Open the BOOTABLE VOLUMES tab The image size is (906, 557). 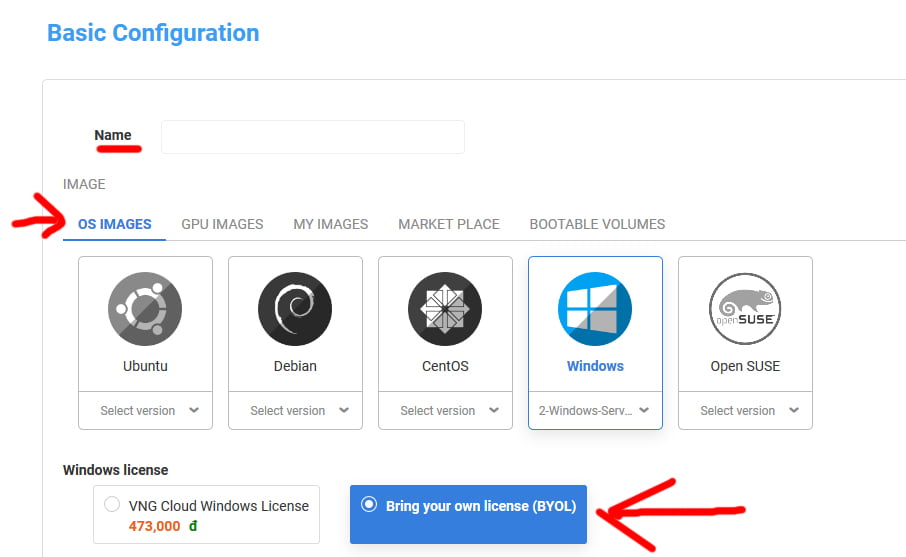[x=597, y=224]
